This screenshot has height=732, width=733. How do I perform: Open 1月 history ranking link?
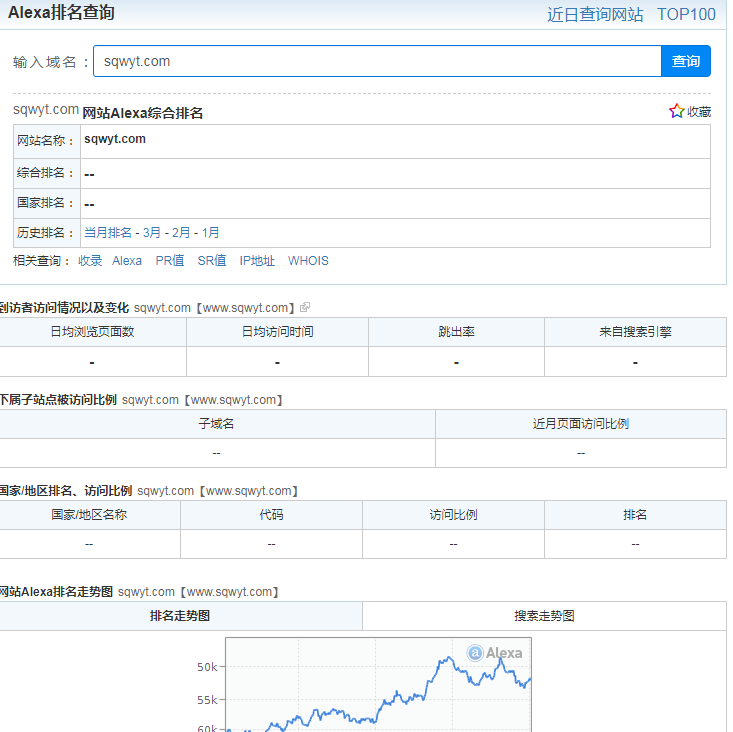tap(210, 232)
